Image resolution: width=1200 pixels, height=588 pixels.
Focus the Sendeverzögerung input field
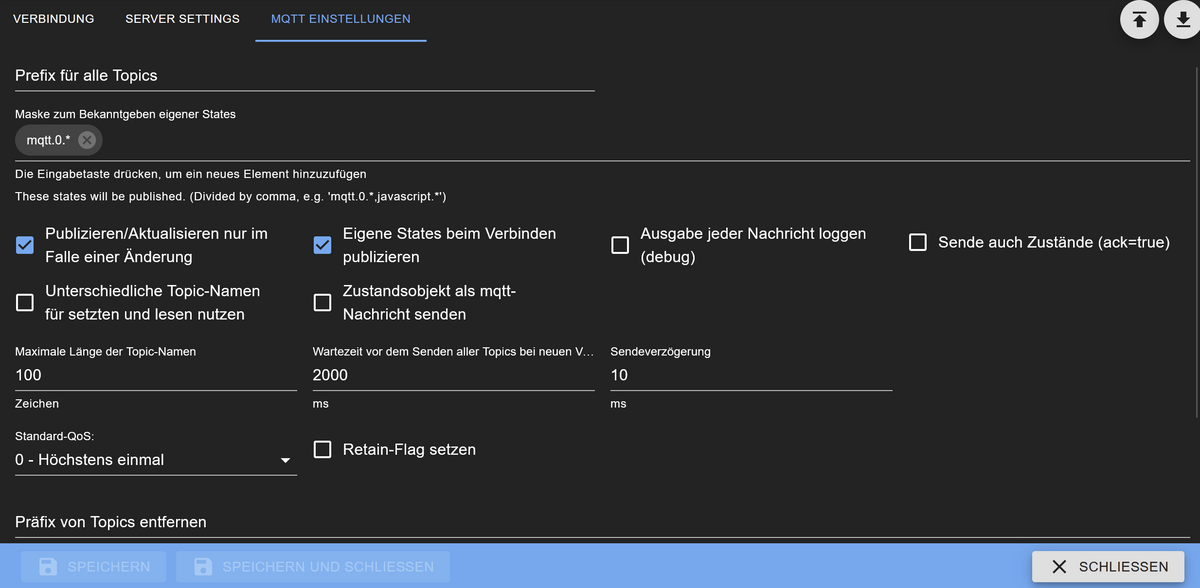(750, 375)
